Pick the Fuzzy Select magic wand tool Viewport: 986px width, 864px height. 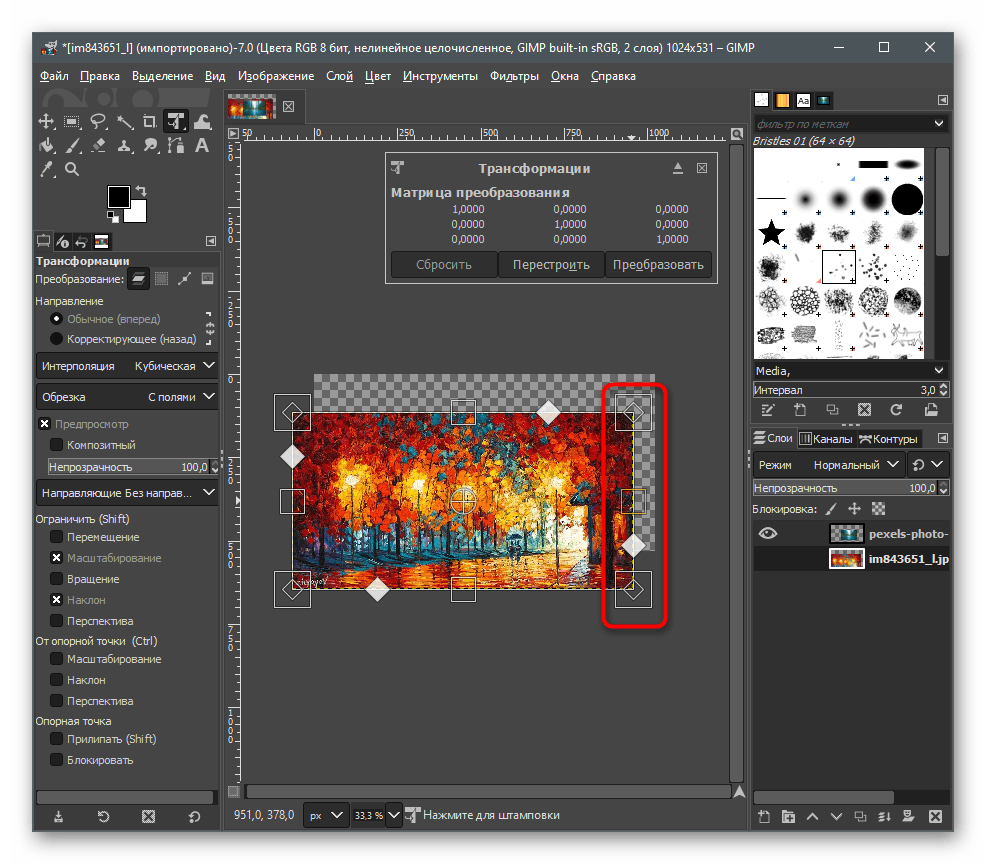tap(124, 122)
